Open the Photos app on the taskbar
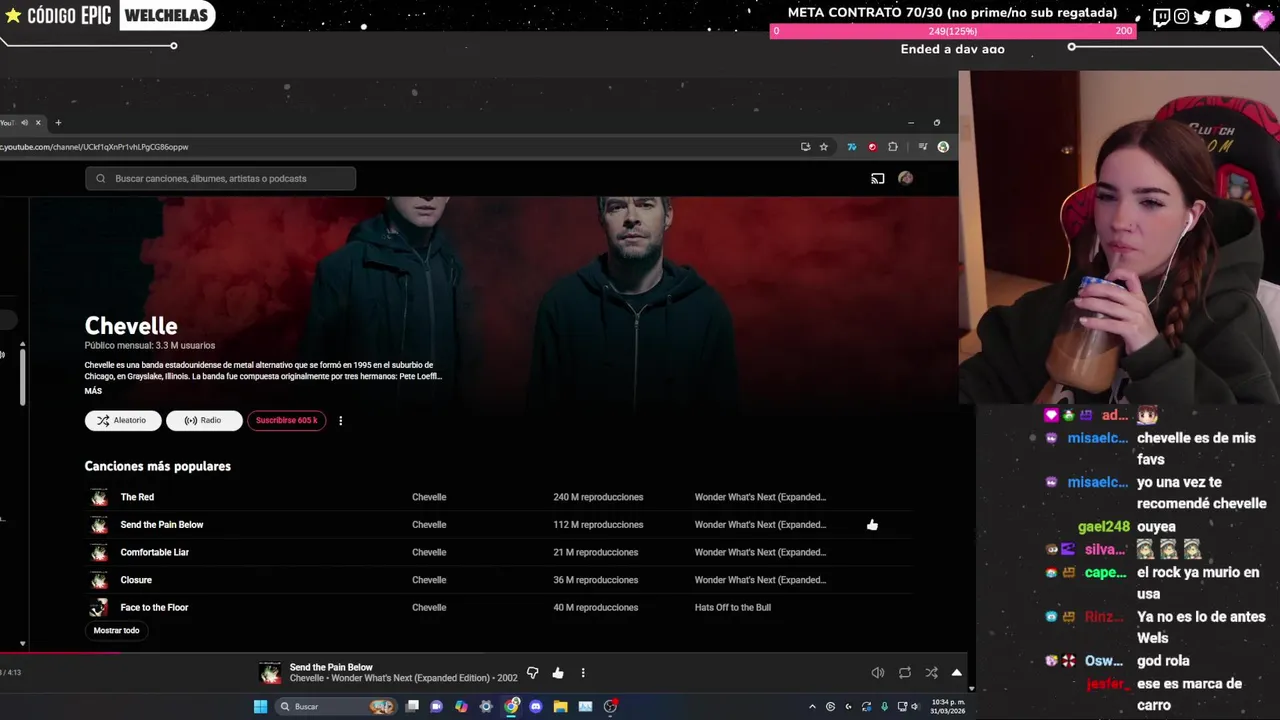The height and width of the screenshot is (720, 1280). [x=585, y=706]
